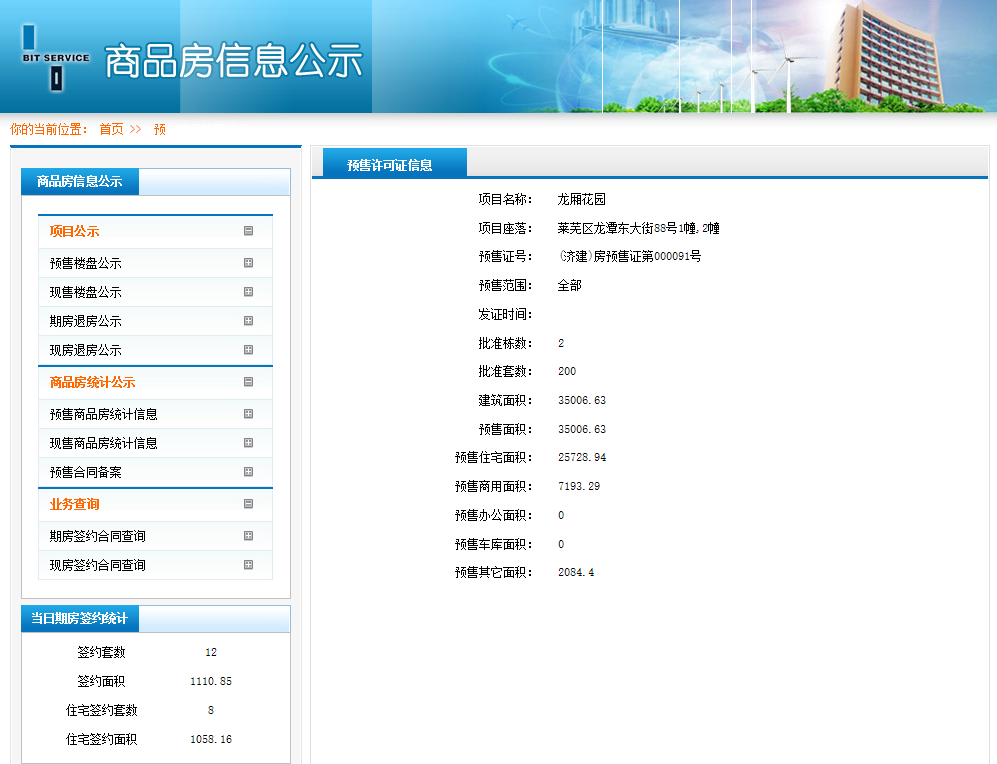The width and height of the screenshot is (997, 764).
Task: Click the 预售住宅面积 value 25728.94
Action: pyautogui.click(x=582, y=458)
